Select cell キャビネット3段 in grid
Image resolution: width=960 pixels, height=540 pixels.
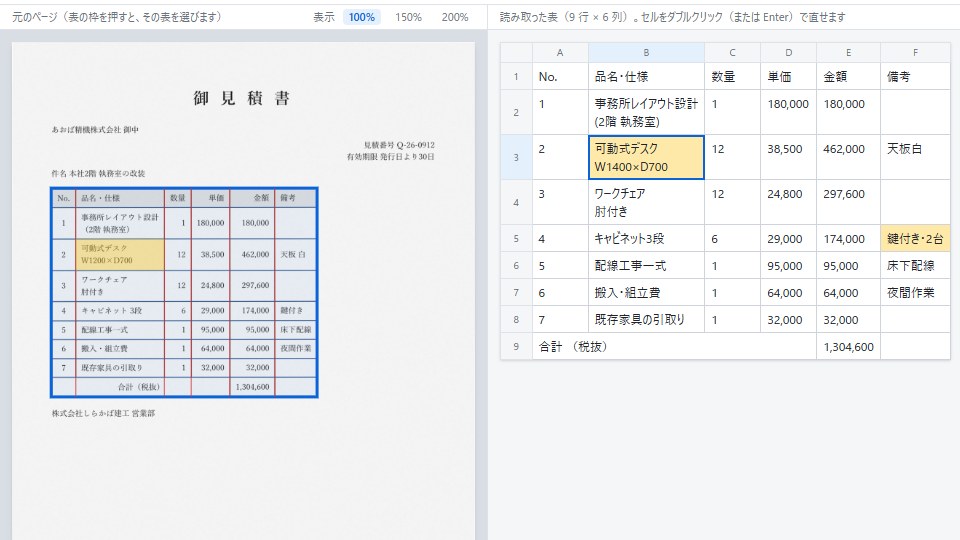pos(647,238)
